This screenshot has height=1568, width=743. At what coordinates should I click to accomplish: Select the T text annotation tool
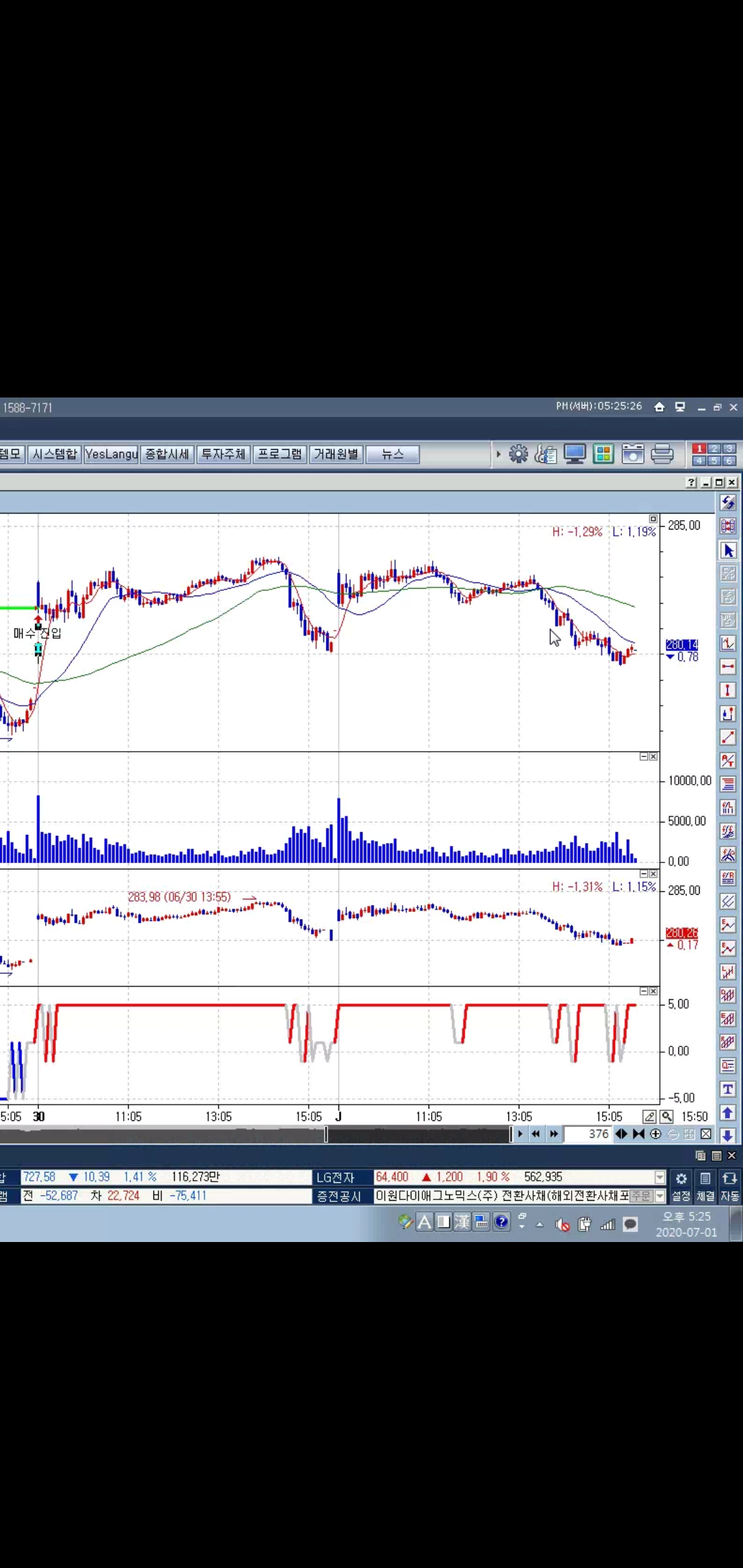(x=728, y=1089)
